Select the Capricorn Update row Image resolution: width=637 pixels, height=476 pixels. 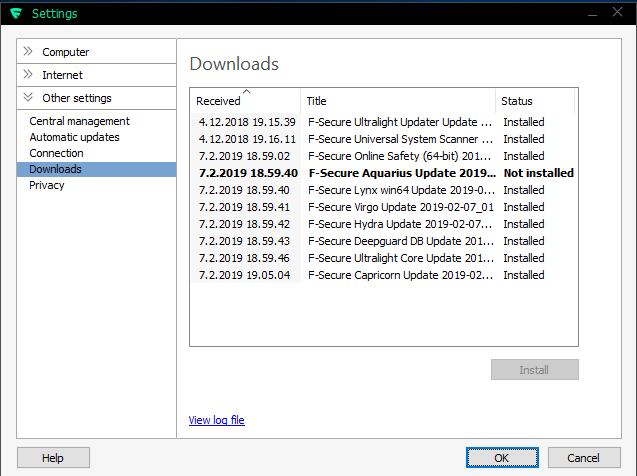click(x=384, y=275)
